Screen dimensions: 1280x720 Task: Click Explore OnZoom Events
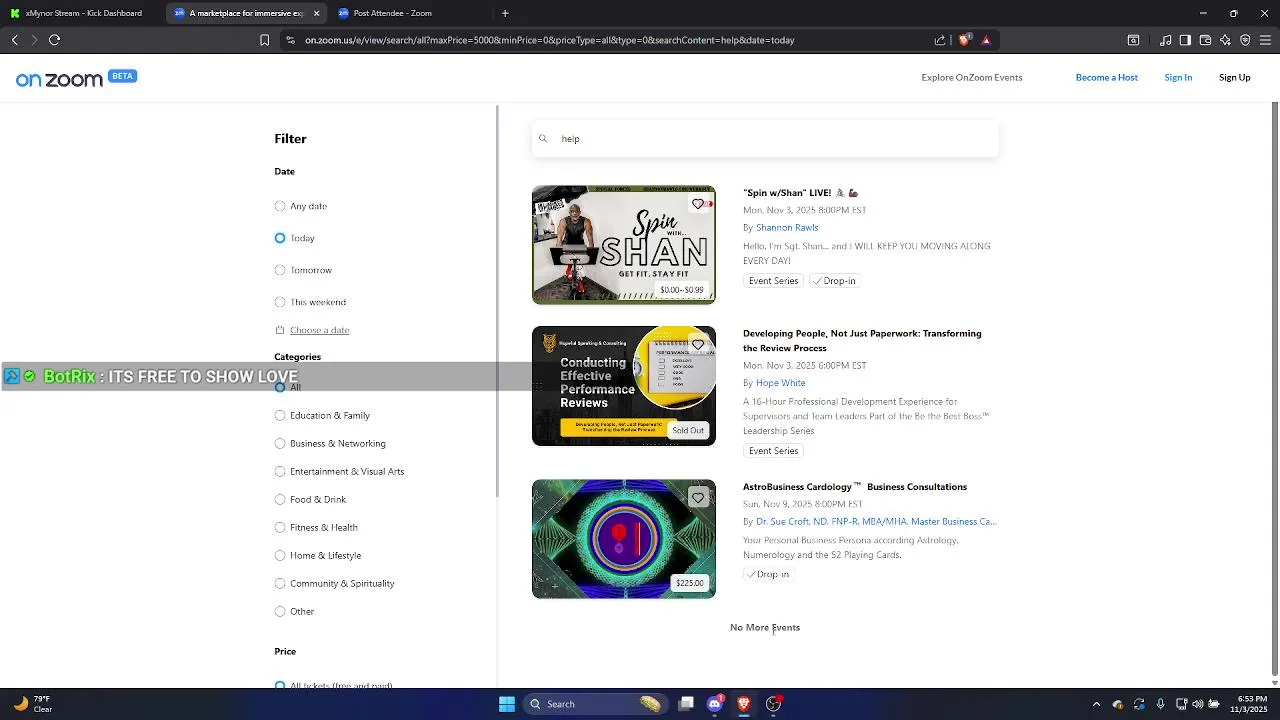971,78
